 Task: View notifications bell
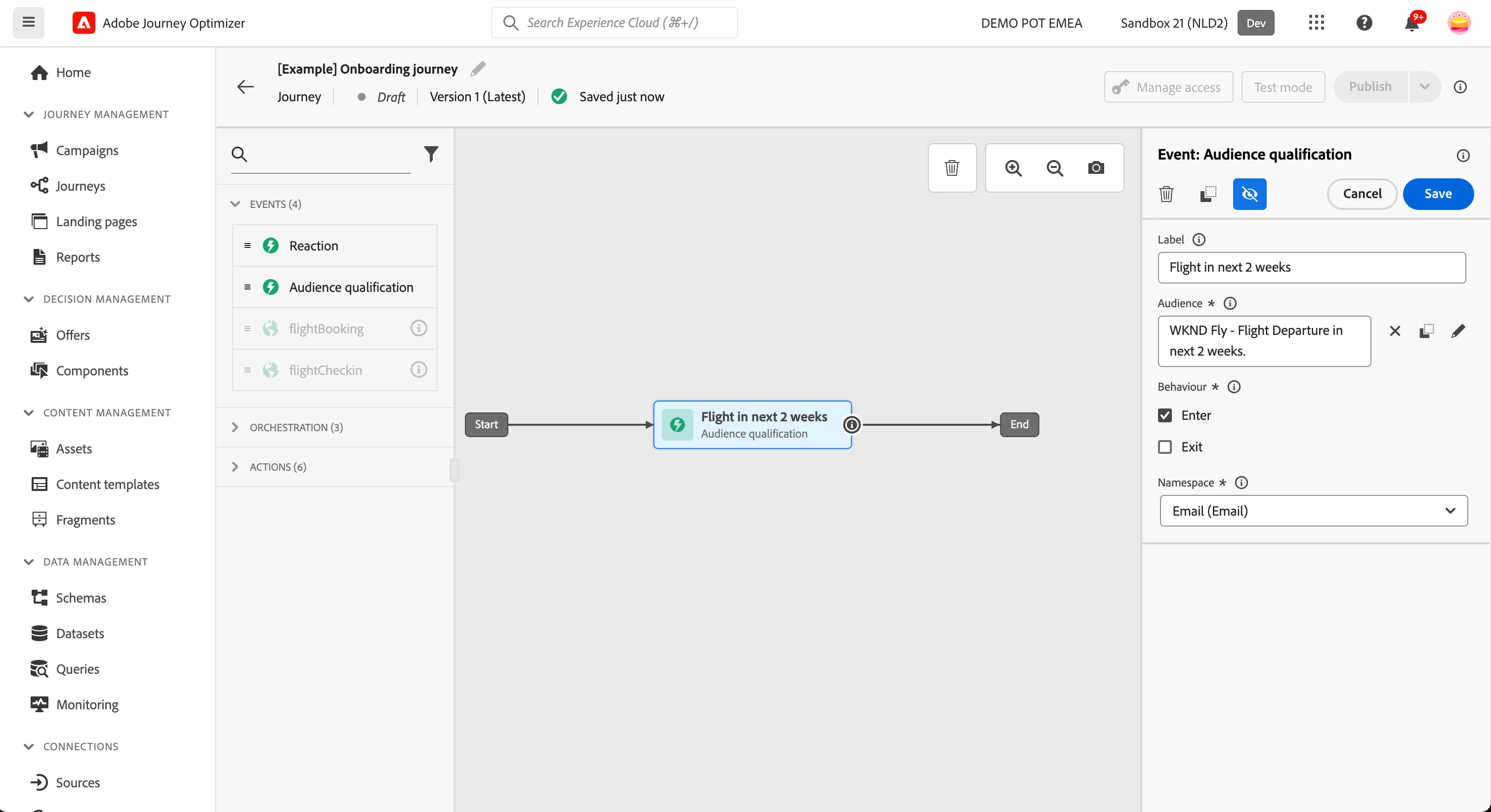coord(1411,24)
